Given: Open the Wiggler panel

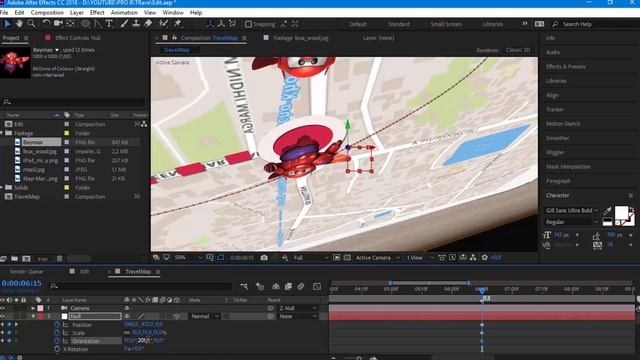Looking at the screenshot, I should [555, 153].
